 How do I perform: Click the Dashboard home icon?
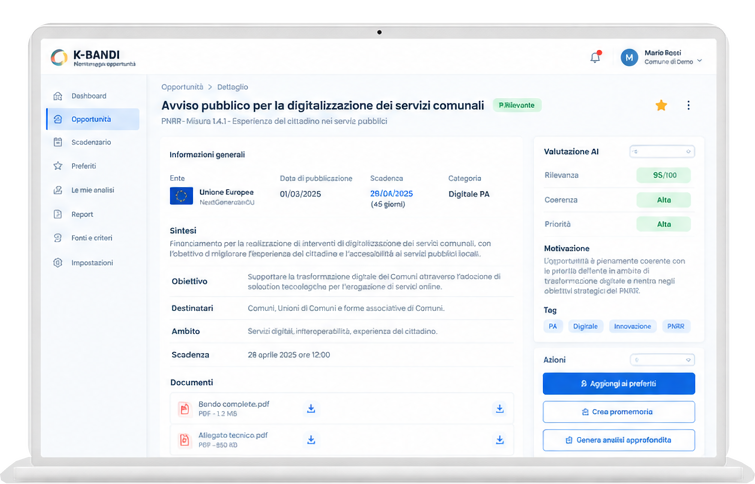(58, 96)
